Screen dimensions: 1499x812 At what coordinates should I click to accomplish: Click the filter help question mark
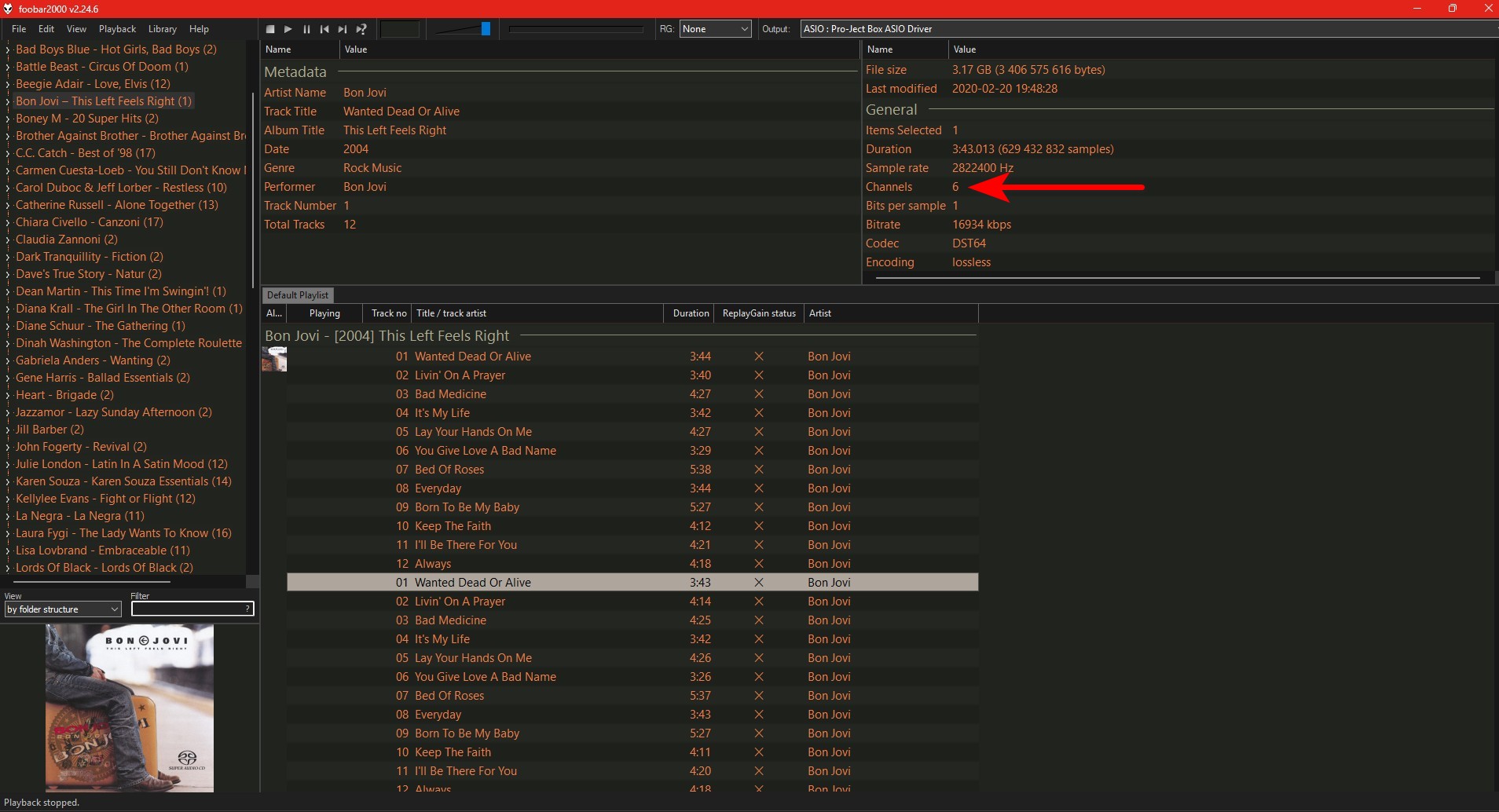pyautogui.click(x=248, y=609)
